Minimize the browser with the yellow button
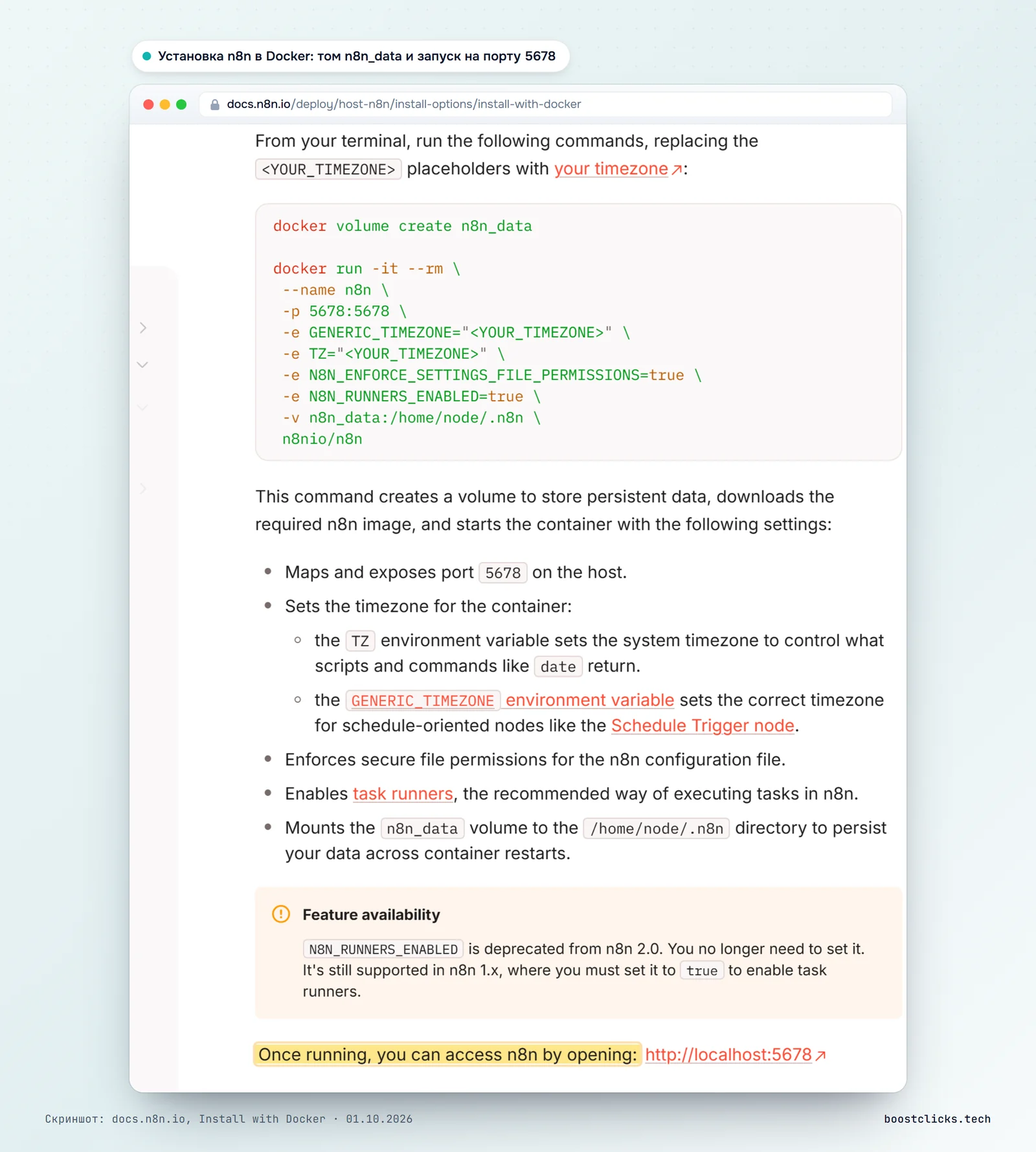Screen dimensions: 1036x1152 pos(164,104)
